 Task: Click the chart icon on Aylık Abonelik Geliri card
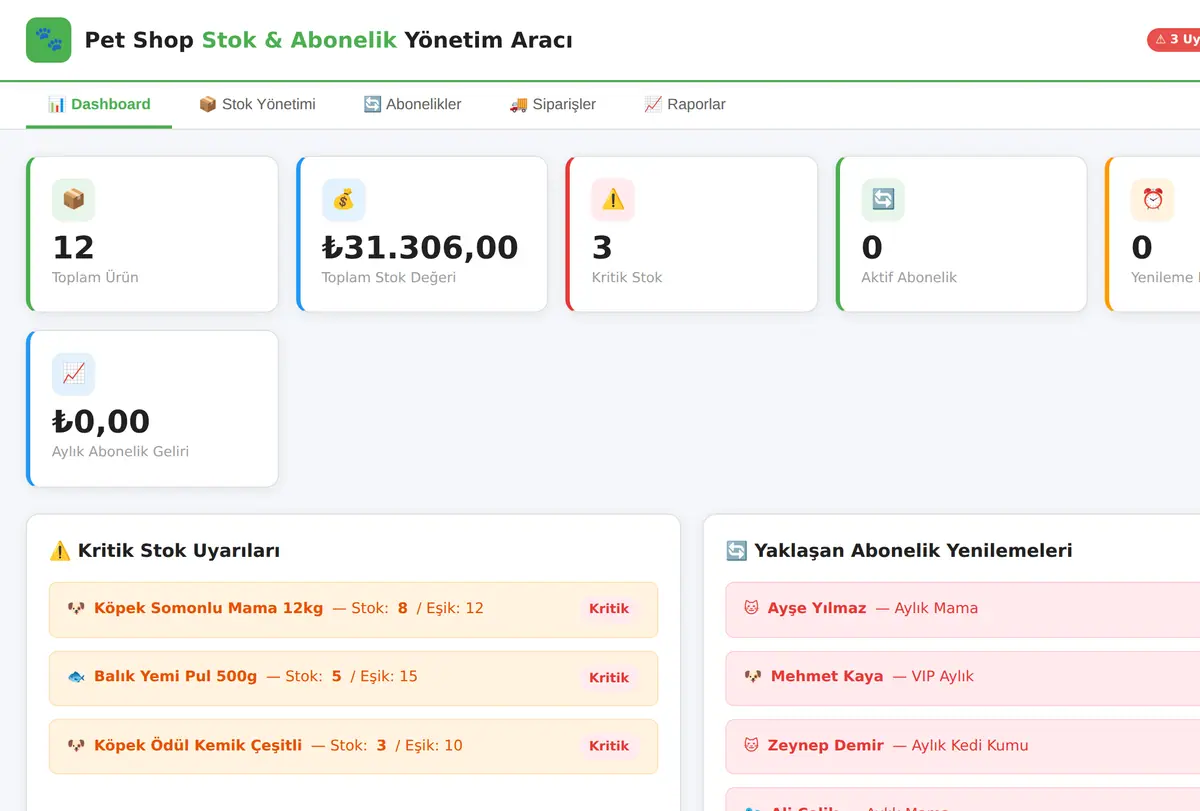tap(73, 374)
